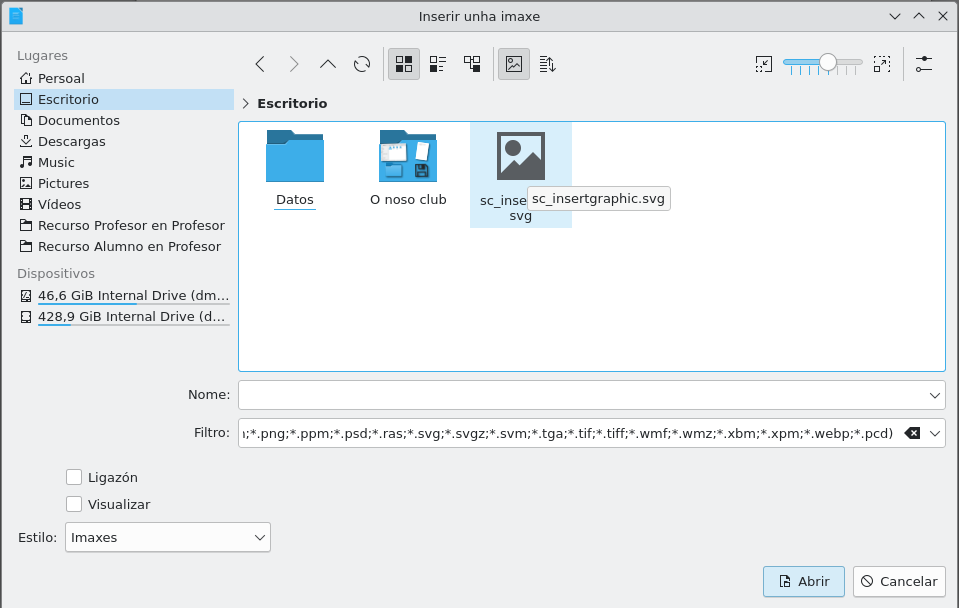The height and width of the screenshot is (608, 959).
Task: Click the zoom in icon right of the slider
Action: (882, 64)
